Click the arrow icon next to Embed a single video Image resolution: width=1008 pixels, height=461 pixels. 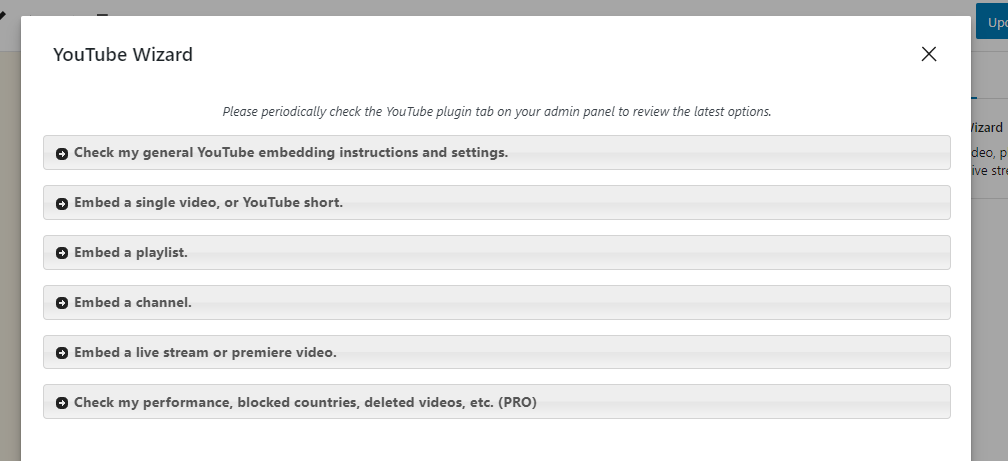tap(62, 203)
